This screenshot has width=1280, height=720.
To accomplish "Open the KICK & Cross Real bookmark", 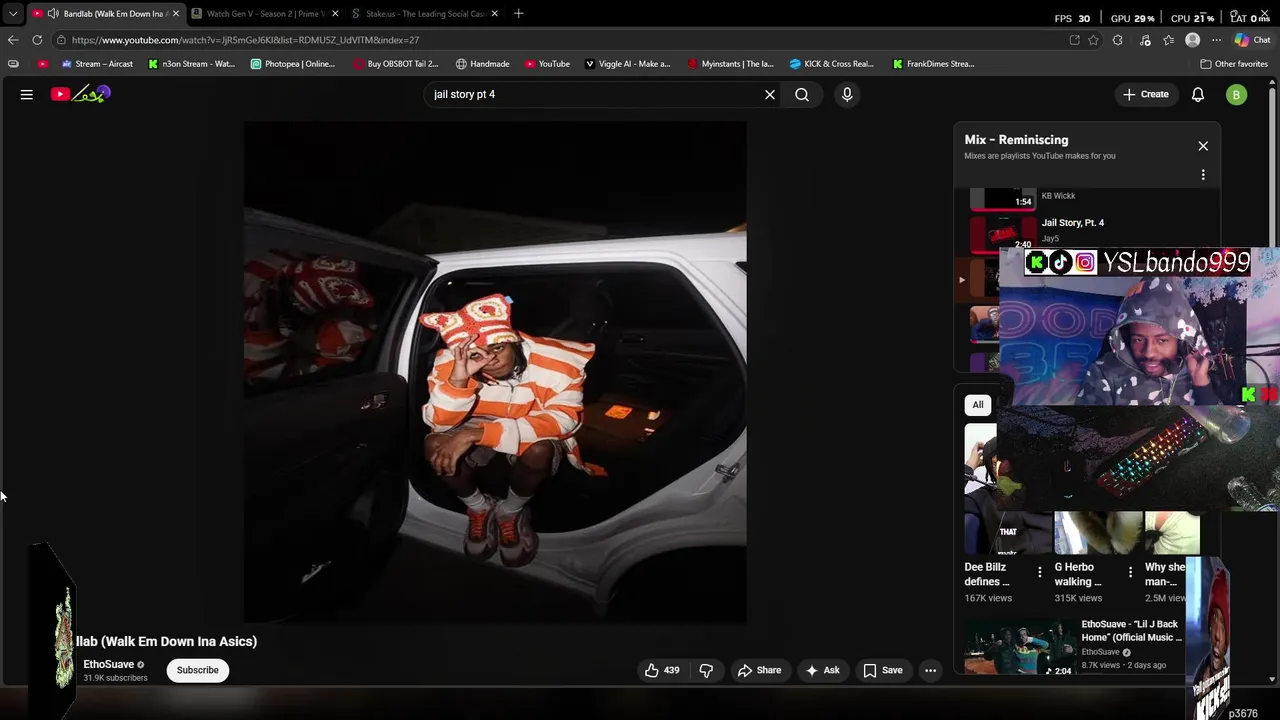I will [x=831, y=64].
